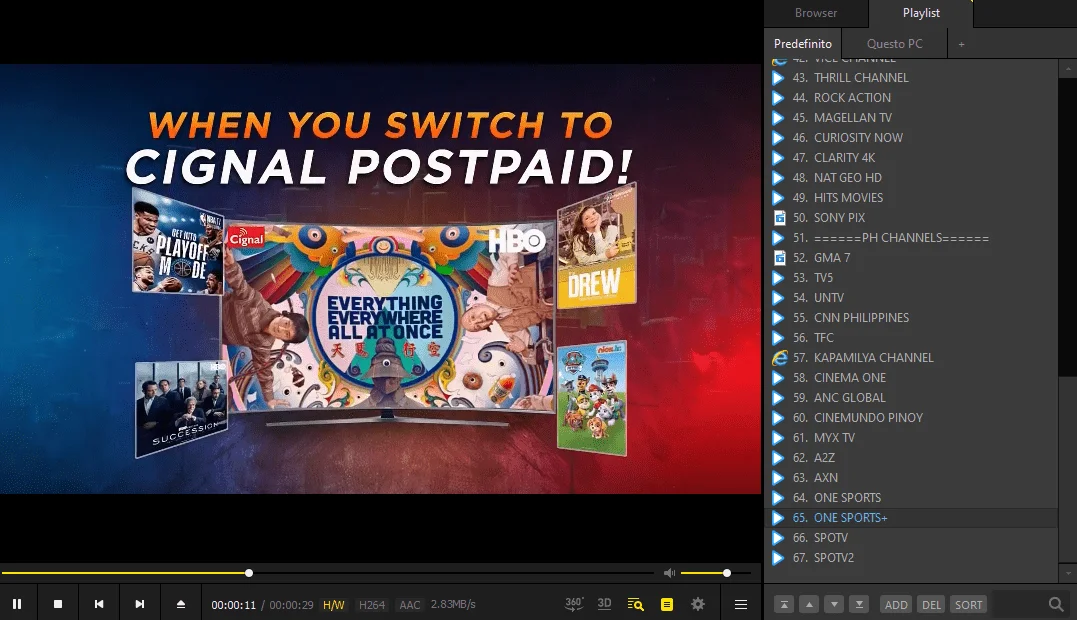Open the SORT playlist options
Viewport: 1077px width, 620px height.
[968, 604]
